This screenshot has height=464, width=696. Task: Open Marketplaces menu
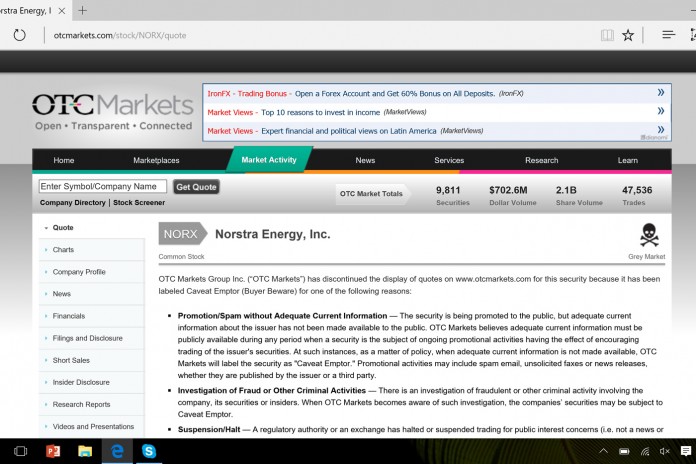click(156, 160)
